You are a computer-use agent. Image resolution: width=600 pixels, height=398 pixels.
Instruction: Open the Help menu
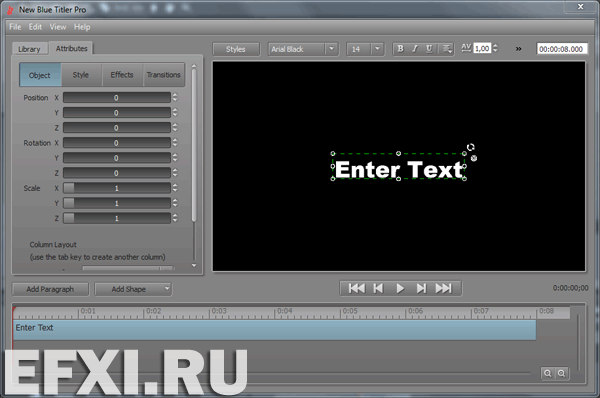tap(82, 27)
